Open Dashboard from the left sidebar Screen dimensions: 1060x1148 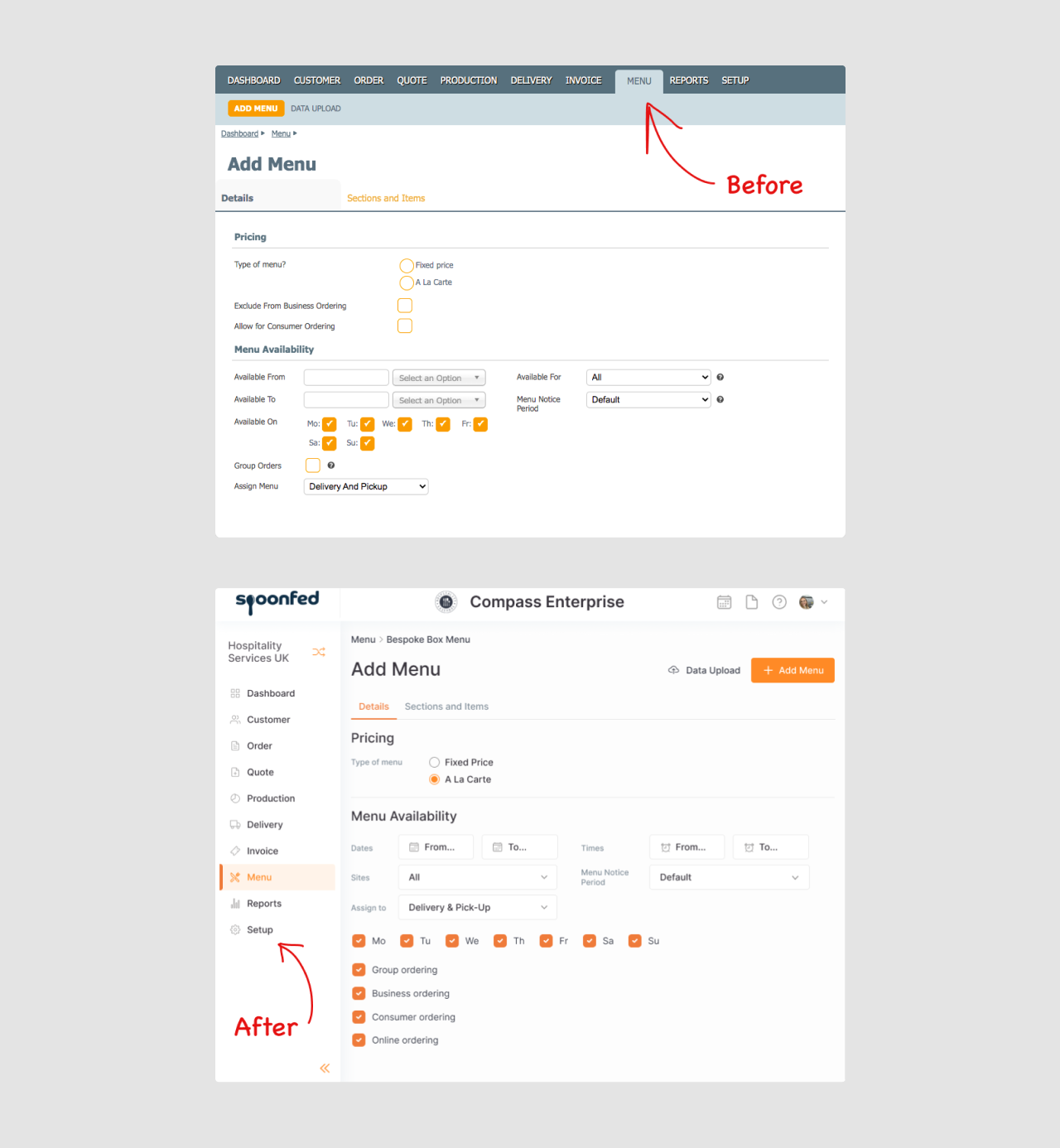click(270, 693)
